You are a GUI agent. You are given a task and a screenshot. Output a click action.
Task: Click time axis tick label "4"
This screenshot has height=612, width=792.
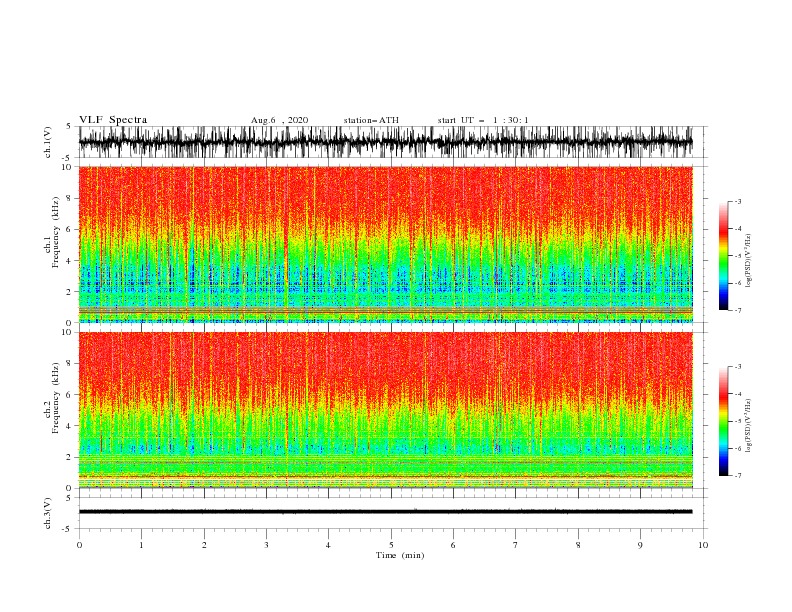pyautogui.click(x=328, y=545)
